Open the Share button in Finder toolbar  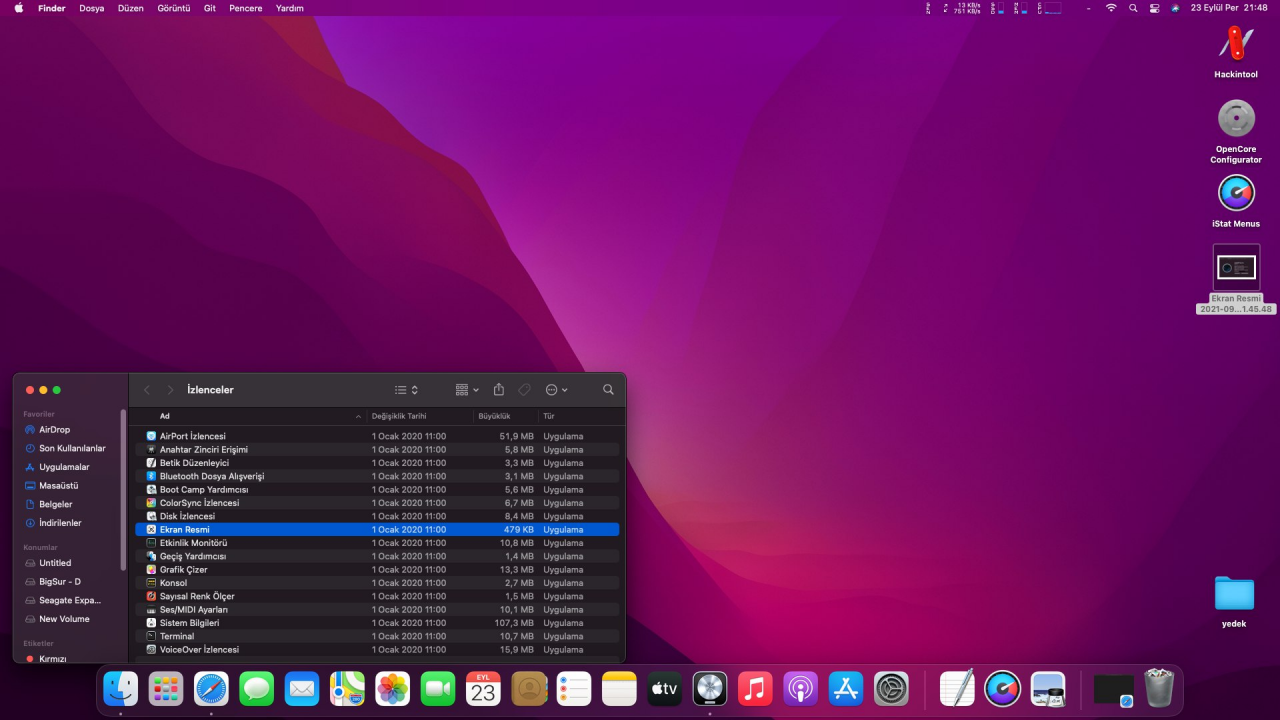pos(499,390)
